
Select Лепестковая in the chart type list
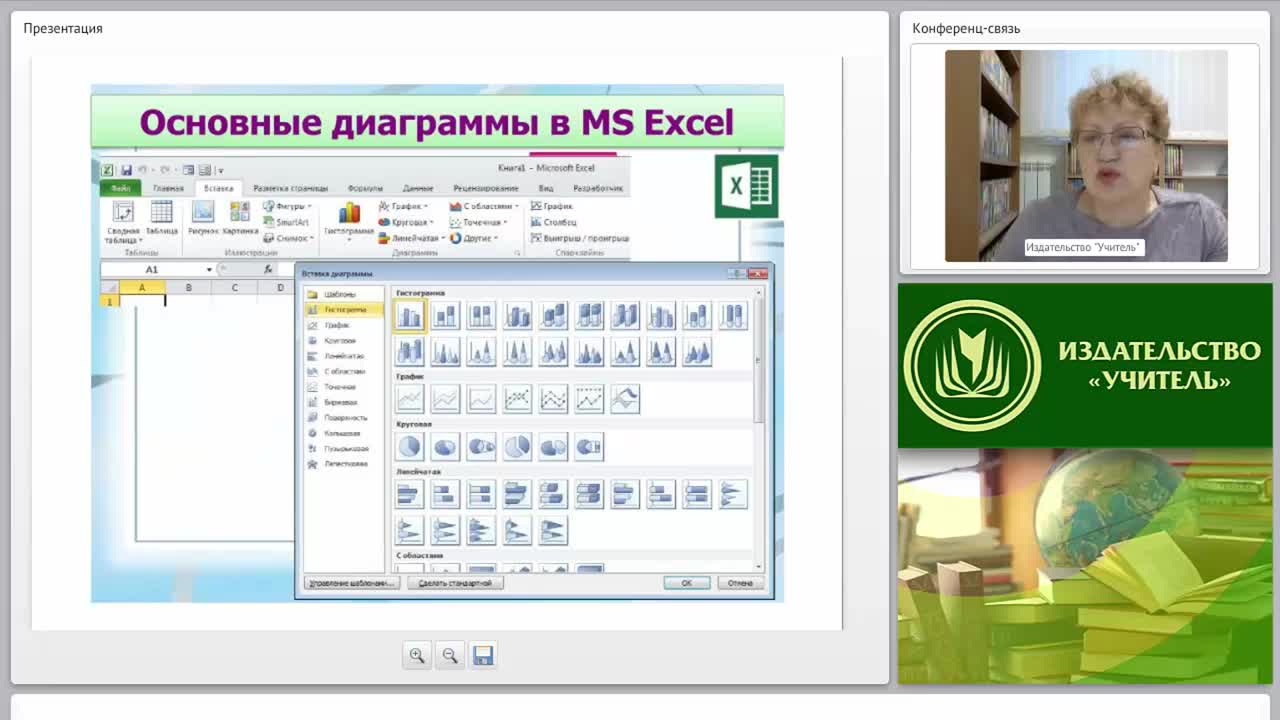coord(343,464)
